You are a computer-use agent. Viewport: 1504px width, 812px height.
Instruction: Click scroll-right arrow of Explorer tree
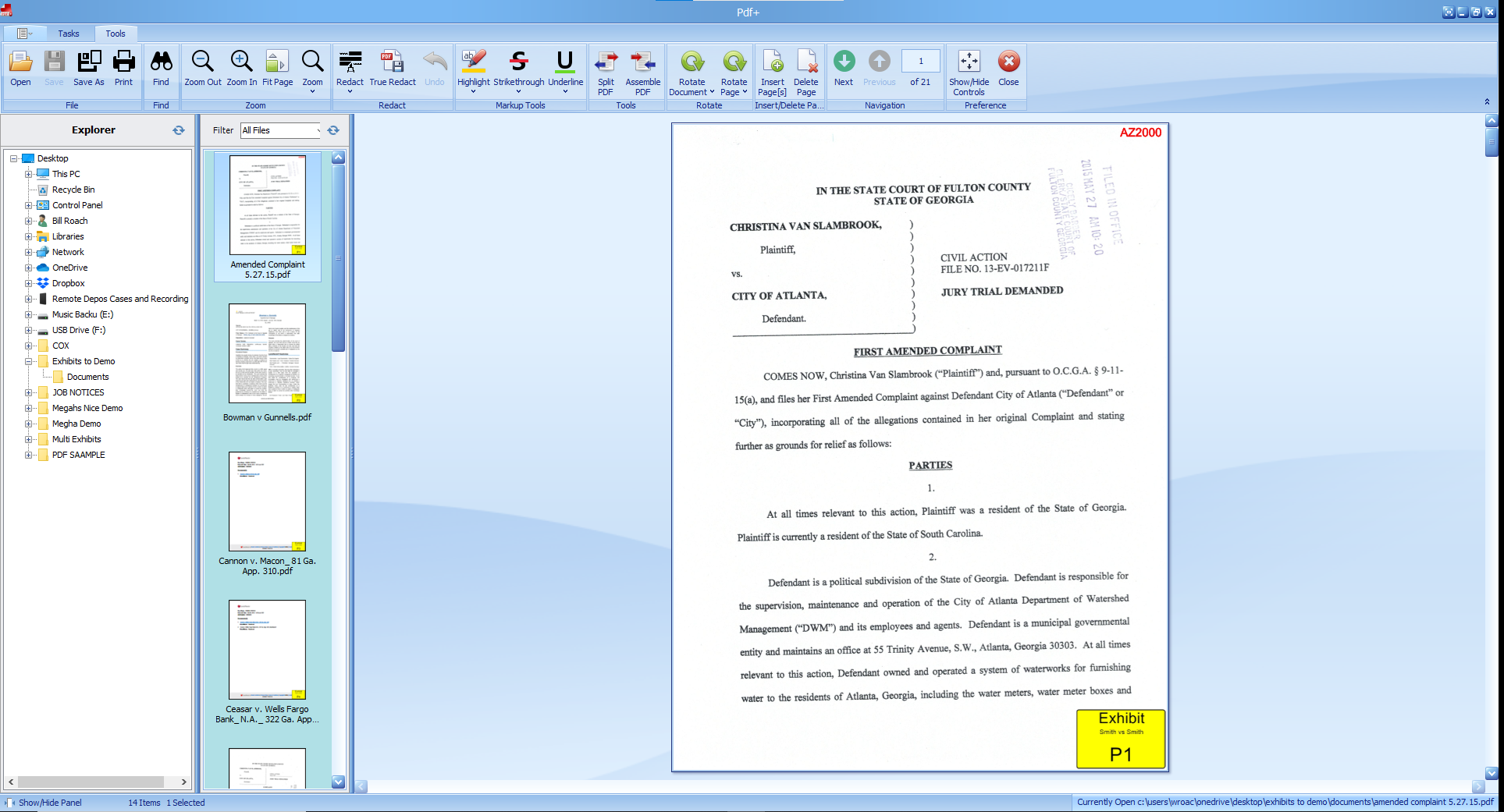183,782
